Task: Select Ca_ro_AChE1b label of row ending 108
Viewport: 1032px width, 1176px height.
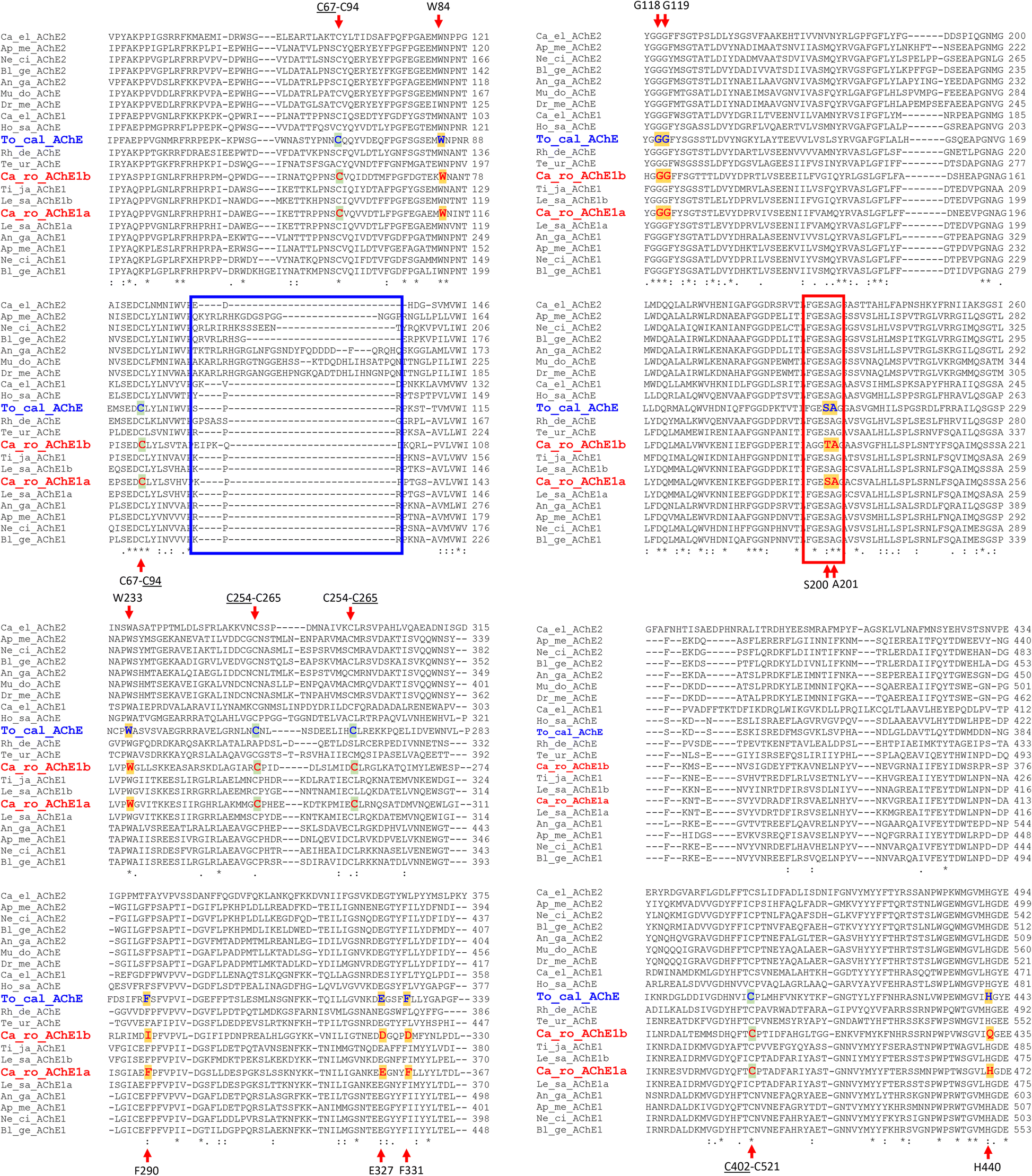Action: pyautogui.click(x=46, y=445)
